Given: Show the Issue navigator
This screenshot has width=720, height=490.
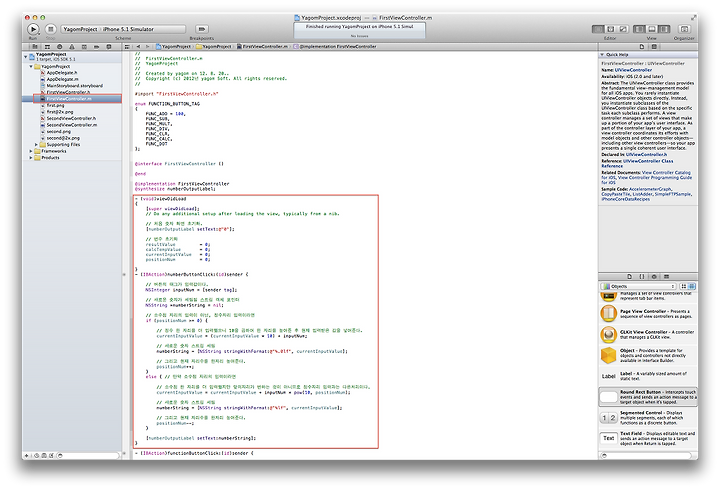Looking at the screenshot, I should pyautogui.click(x=72, y=46).
